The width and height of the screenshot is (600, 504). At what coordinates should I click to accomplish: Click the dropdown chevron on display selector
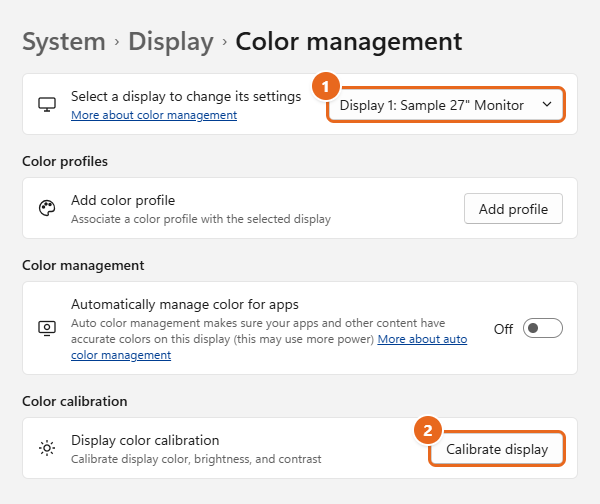coord(547,104)
